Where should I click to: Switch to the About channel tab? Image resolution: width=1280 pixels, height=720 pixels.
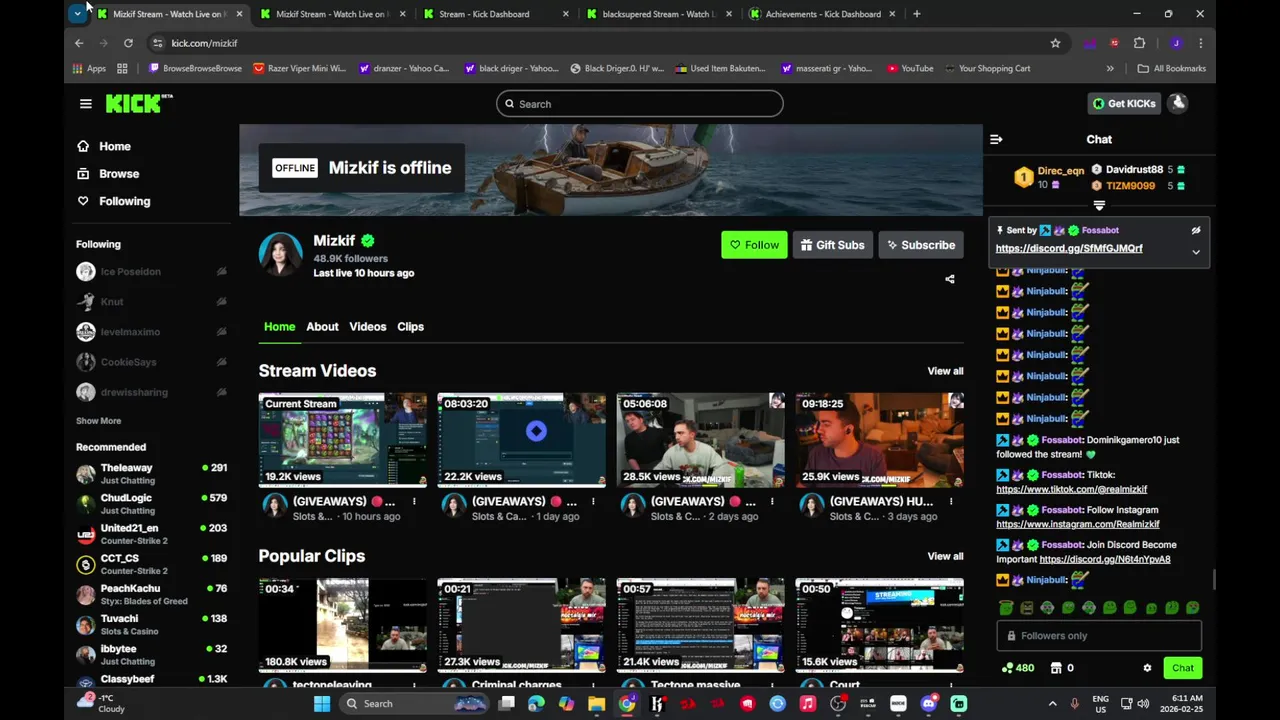(322, 327)
